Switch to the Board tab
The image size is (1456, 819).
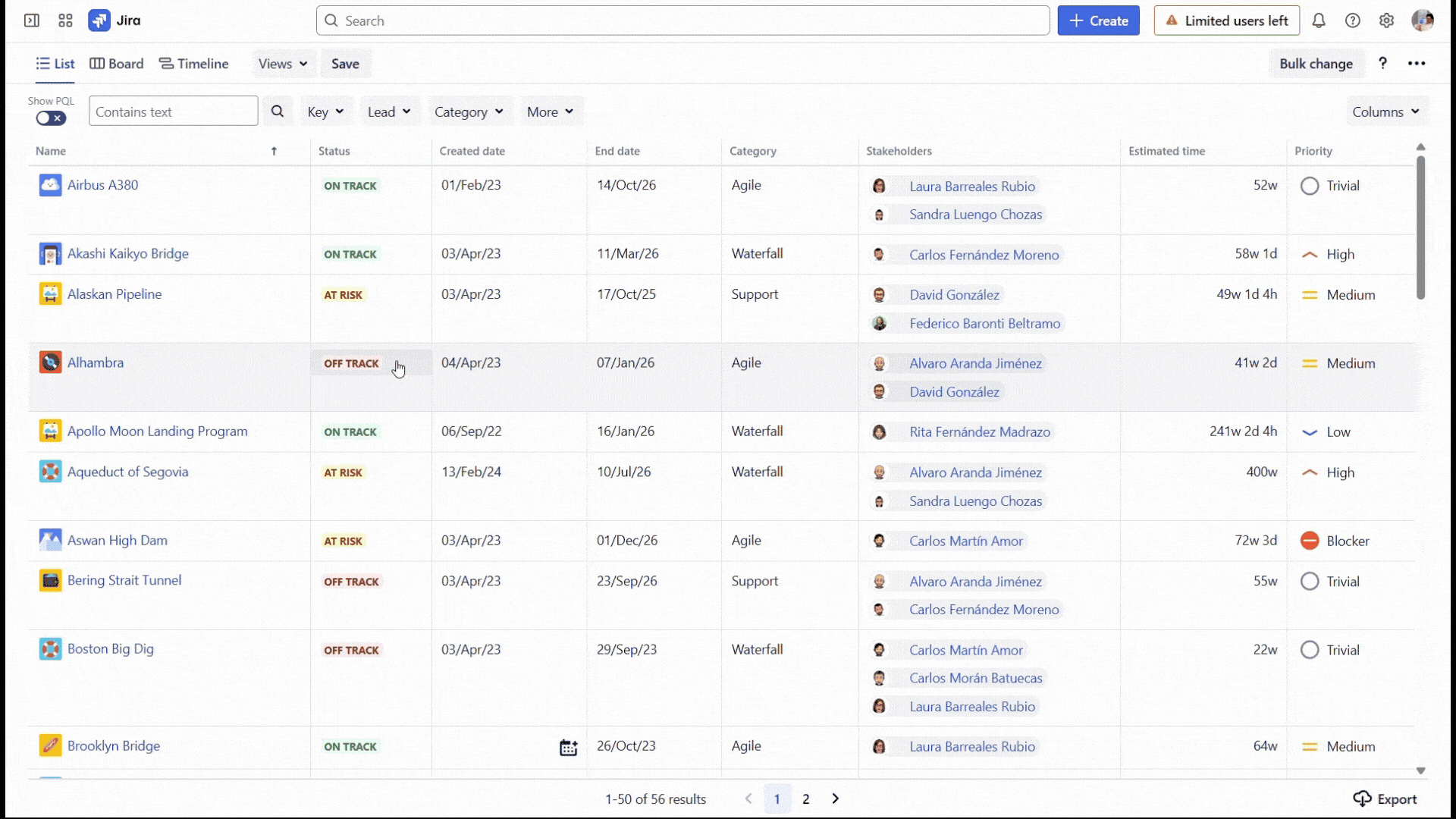pyautogui.click(x=117, y=64)
